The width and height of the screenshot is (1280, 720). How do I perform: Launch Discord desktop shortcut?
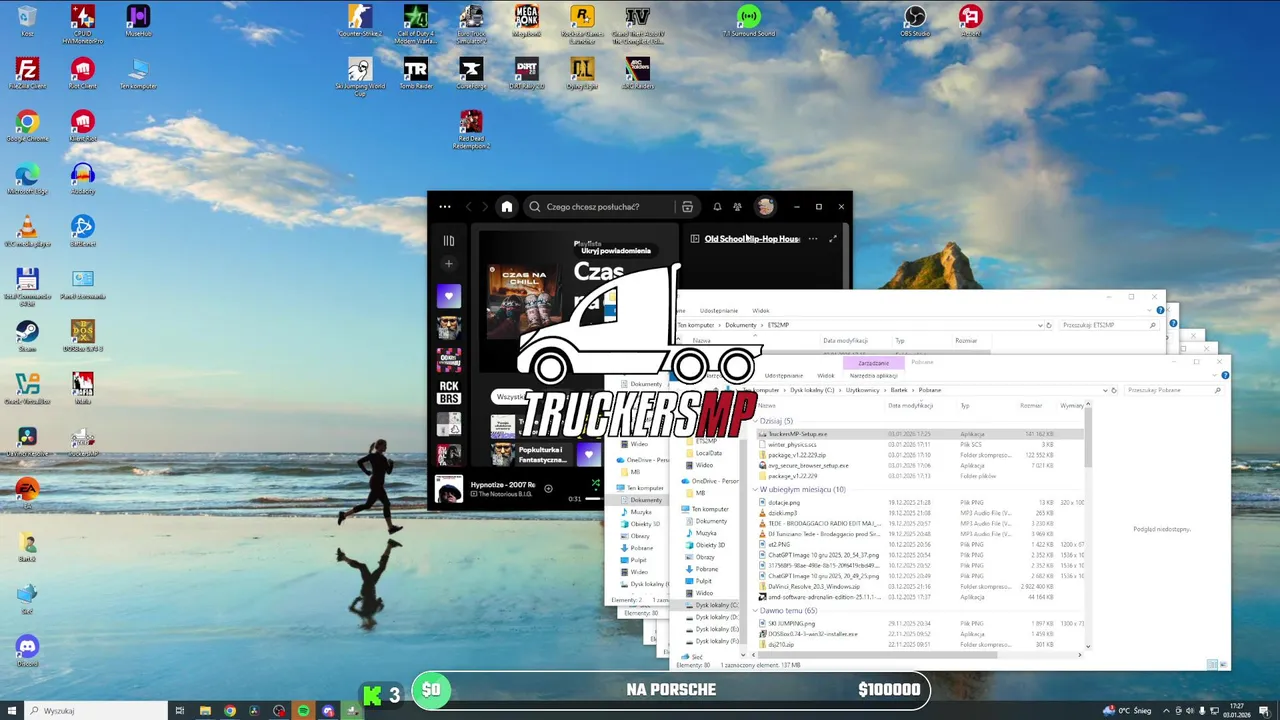pyautogui.click(x=27, y=651)
